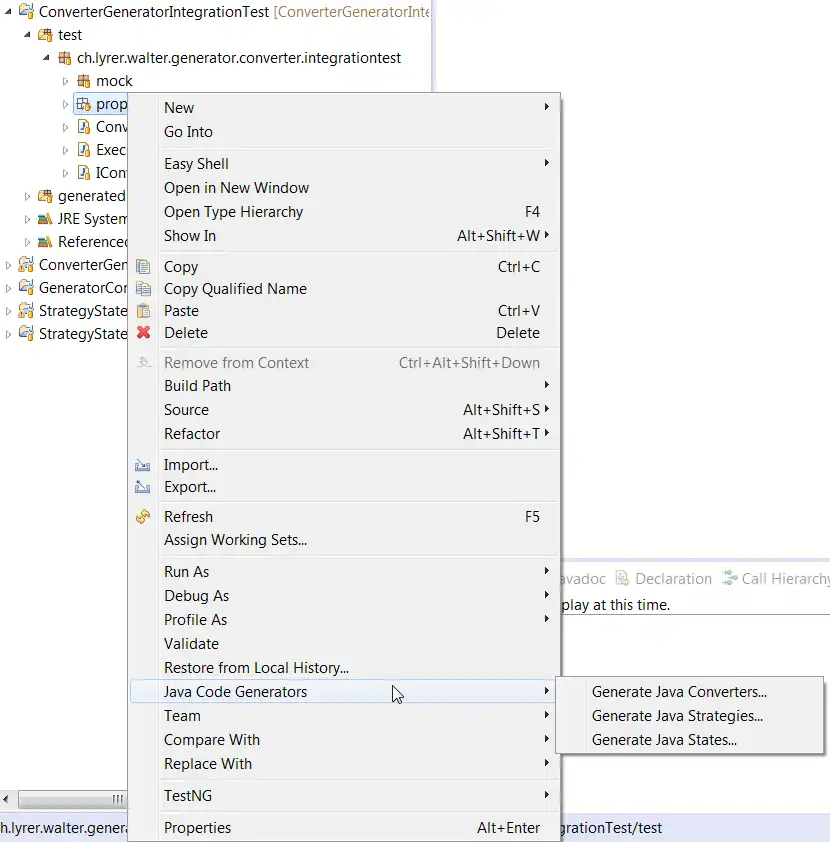830x842 pixels.
Task: Collapse the ch.lyrer.walter package node
Action: (x=47, y=57)
